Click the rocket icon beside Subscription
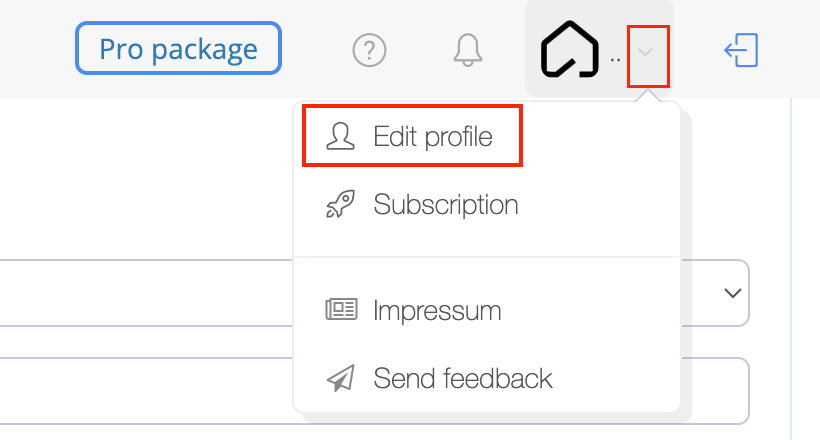This screenshot has width=820, height=440. tap(340, 204)
